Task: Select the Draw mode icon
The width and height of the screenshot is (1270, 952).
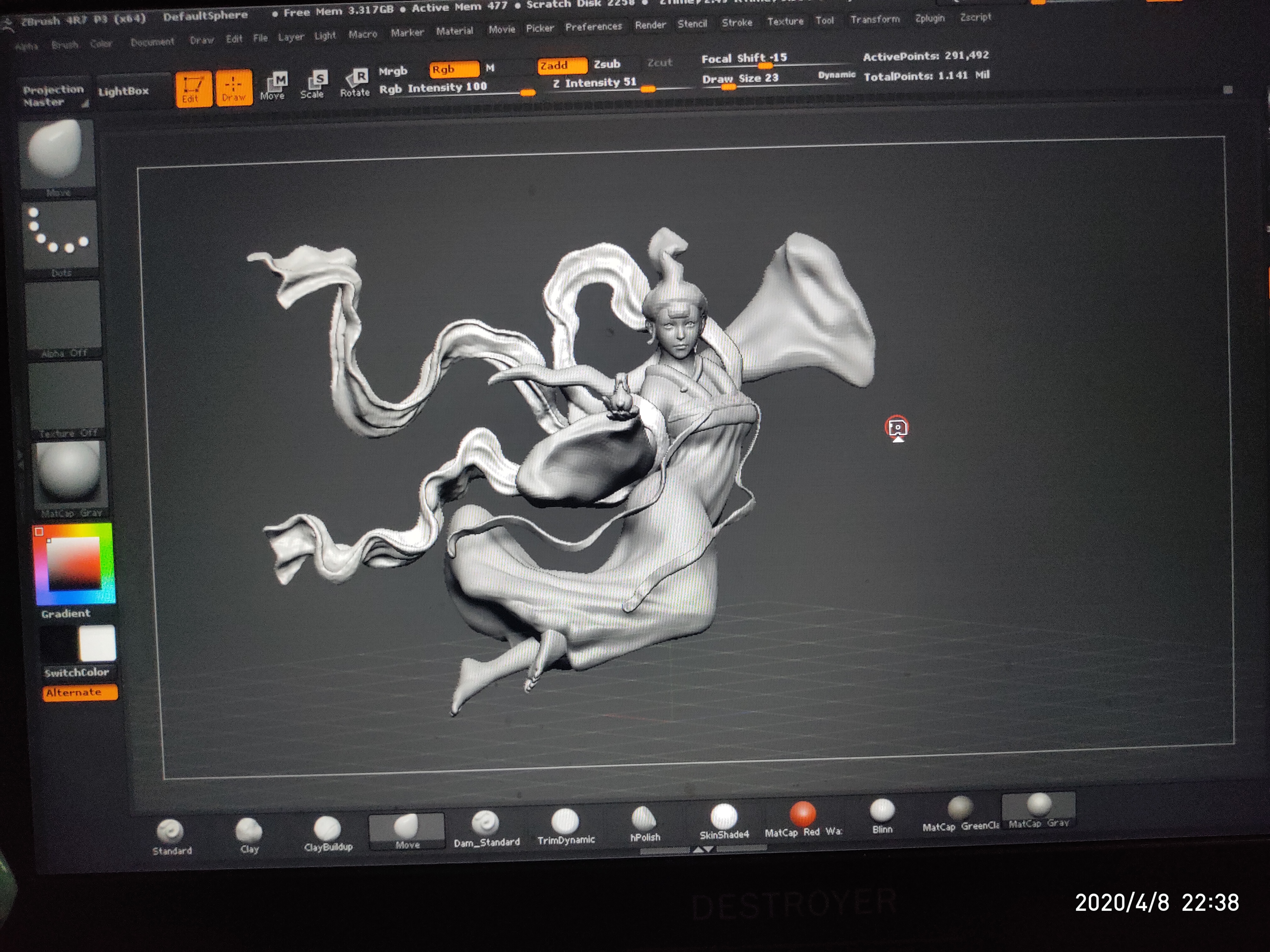Action: (234, 88)
